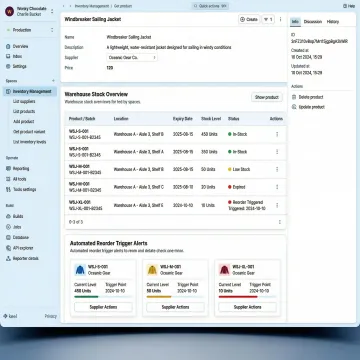This screenshot has height=360, width=360.
Task: Click the red jacket thumbnail on the WSJ-XL-001 card
Action: coord(224,270)
